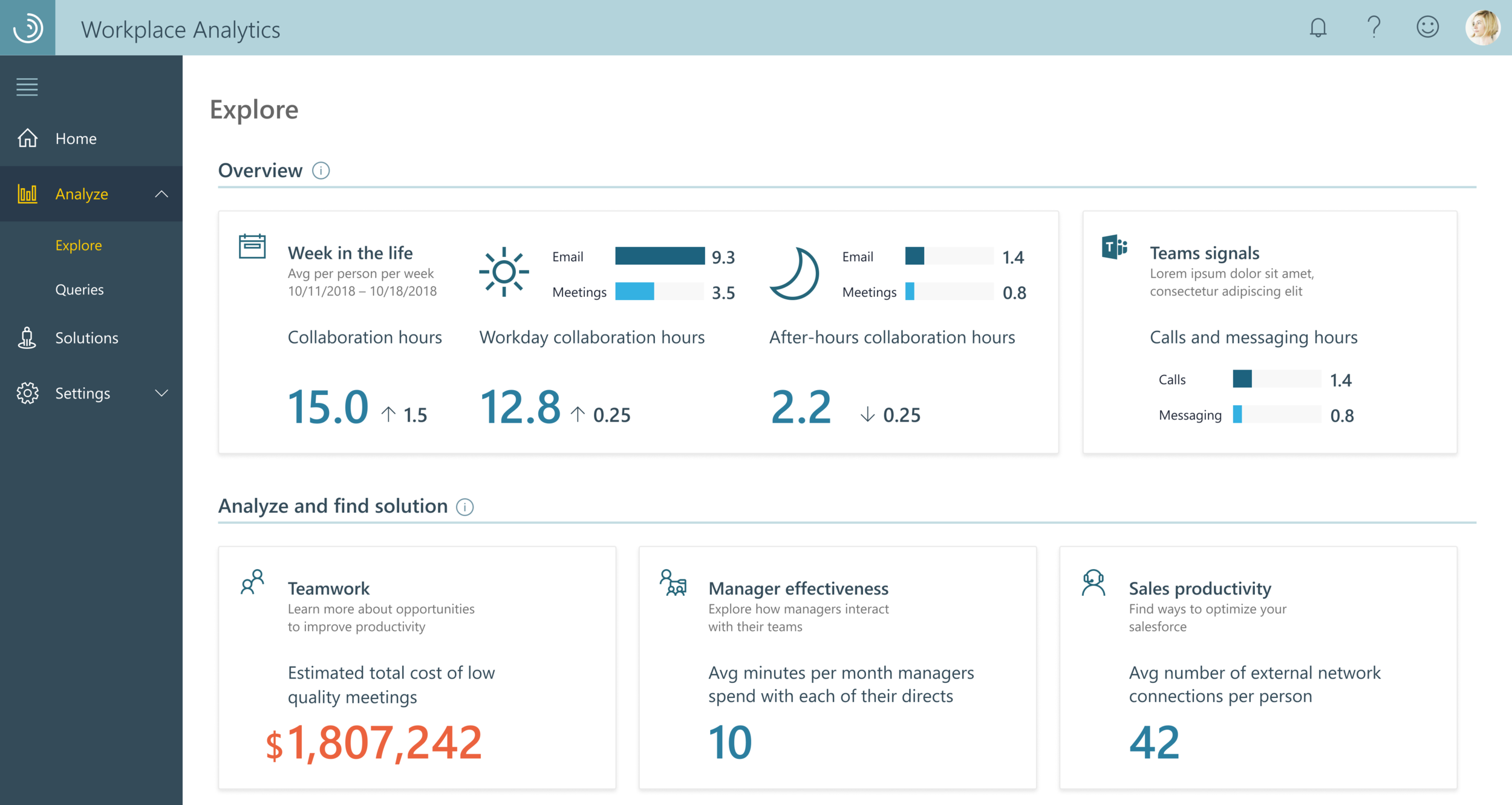
Task: Expand the Settings chevron
Action: 161,393
